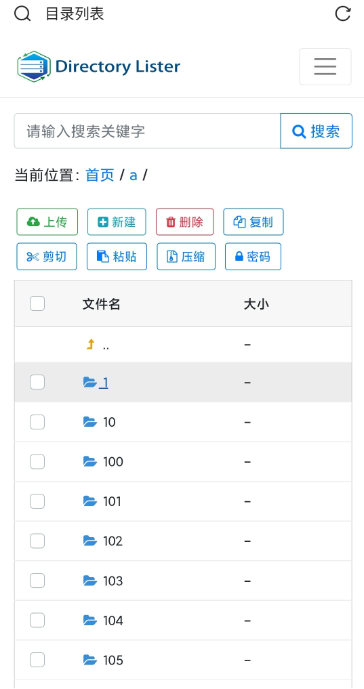This screenshot has width=364, height=689.
Task: Focus the search keyword input field
Action: pyautogui.click(x=147, y=131)
